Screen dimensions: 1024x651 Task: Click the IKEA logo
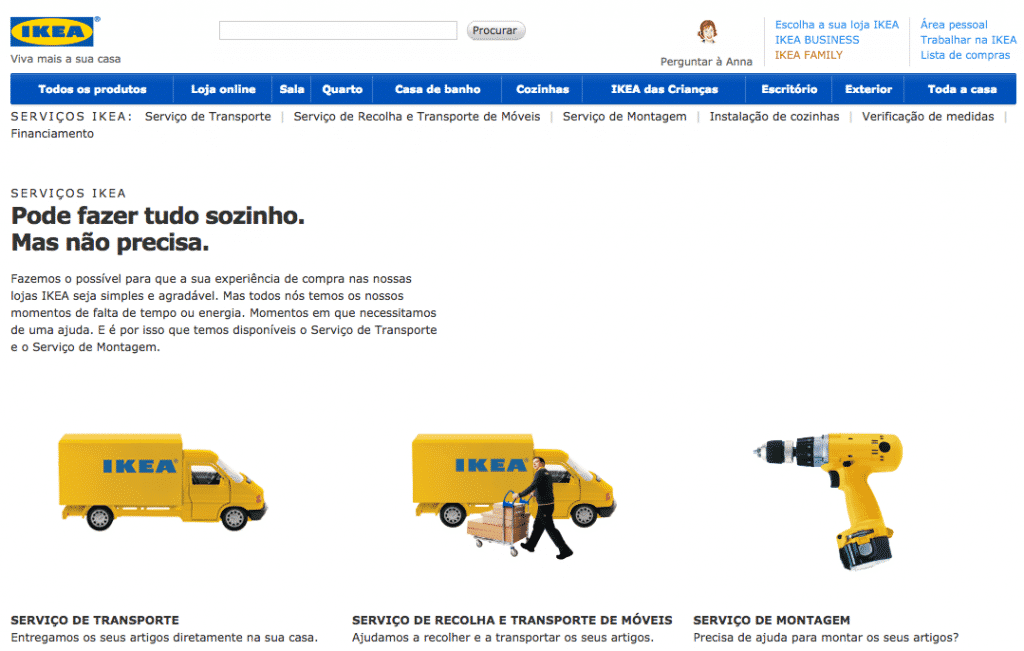click(x=50, y=30)
